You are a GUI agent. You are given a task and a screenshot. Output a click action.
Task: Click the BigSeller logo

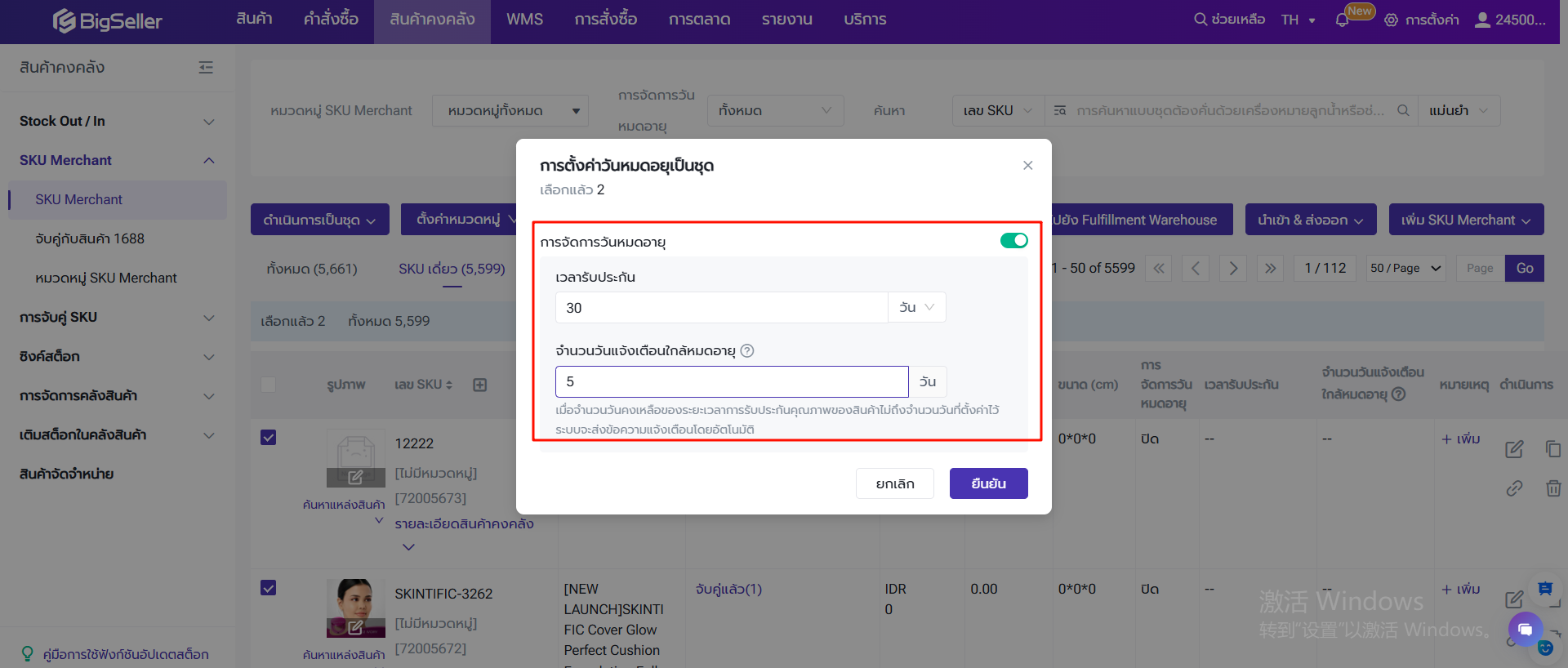pyautogui.click(x=107, y=20)
